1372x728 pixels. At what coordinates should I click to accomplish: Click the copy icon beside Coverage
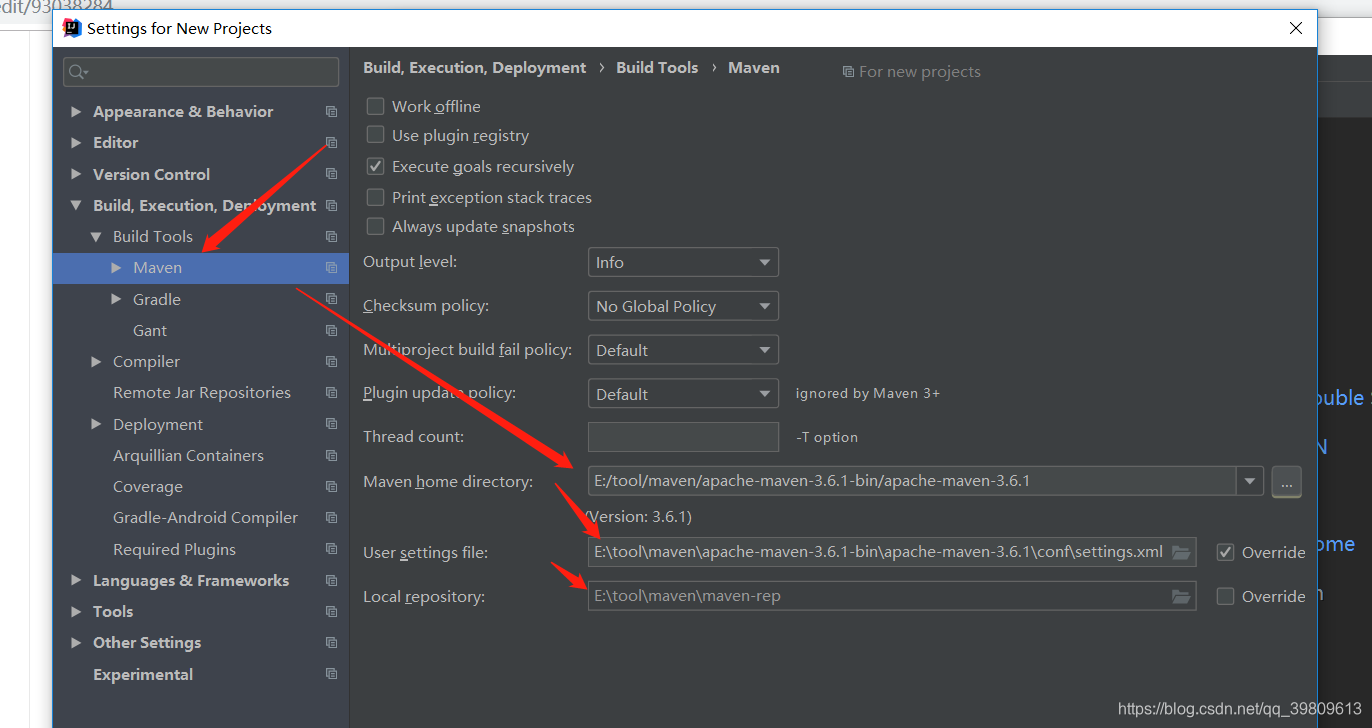[x=331, y=487]
